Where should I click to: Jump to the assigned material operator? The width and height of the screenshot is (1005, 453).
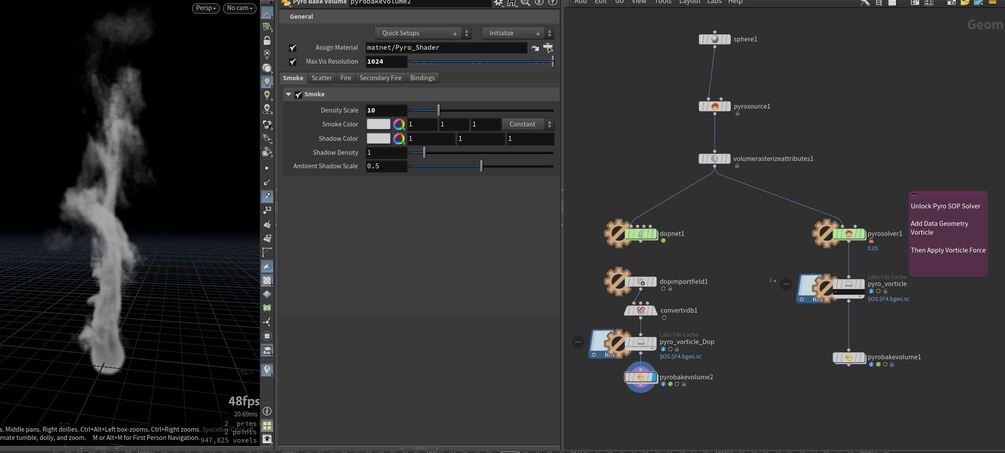point(535,48)
